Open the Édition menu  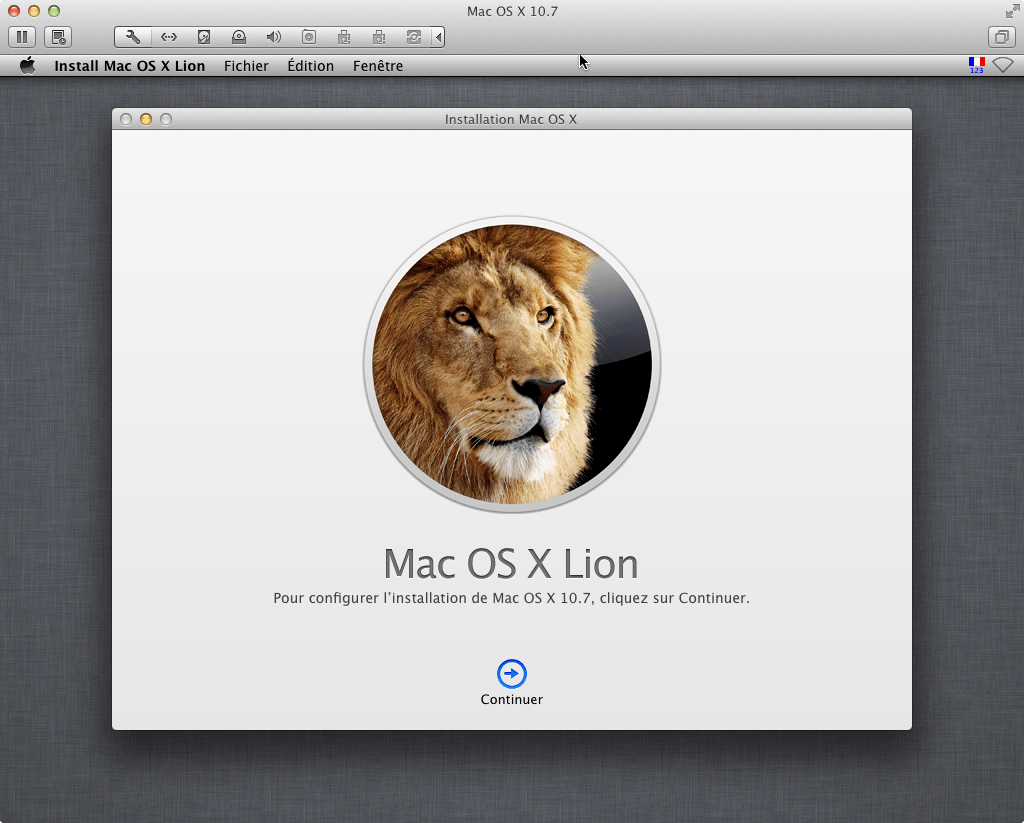coord(311,66)
